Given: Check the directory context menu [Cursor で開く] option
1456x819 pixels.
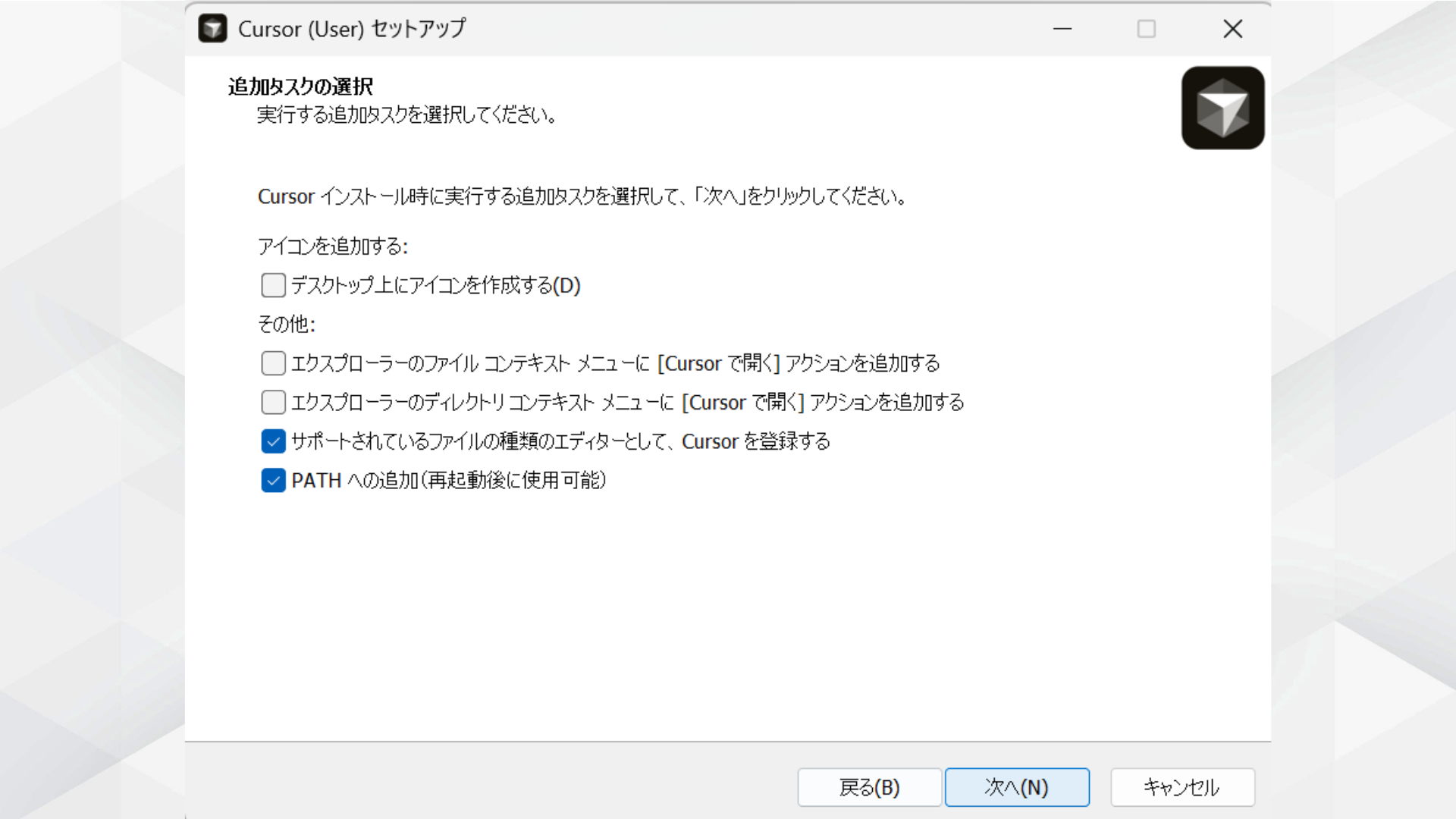Looking at the screenshot, I should 273,402.
